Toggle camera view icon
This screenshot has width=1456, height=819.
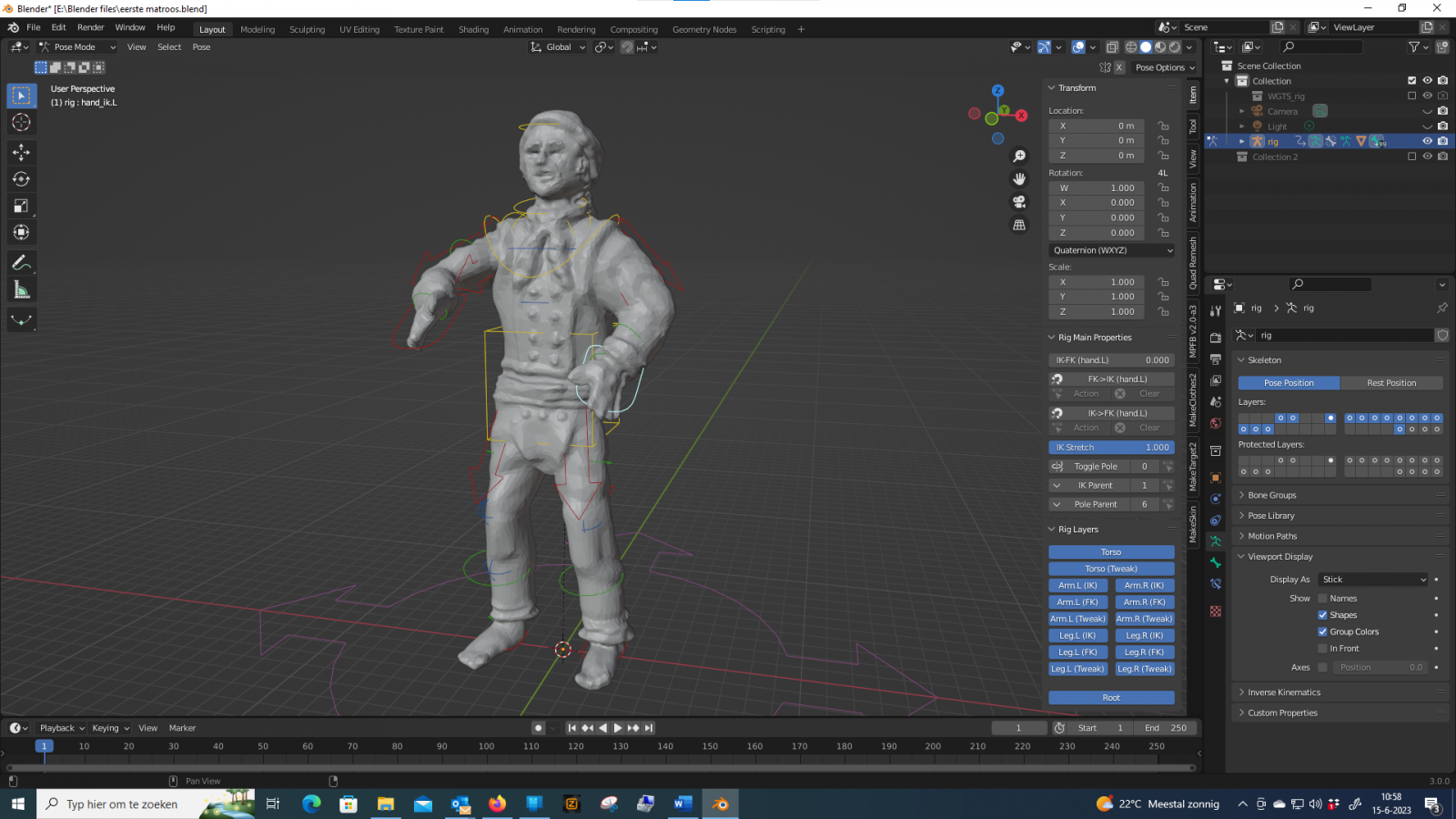click(x=1019, y=202)
